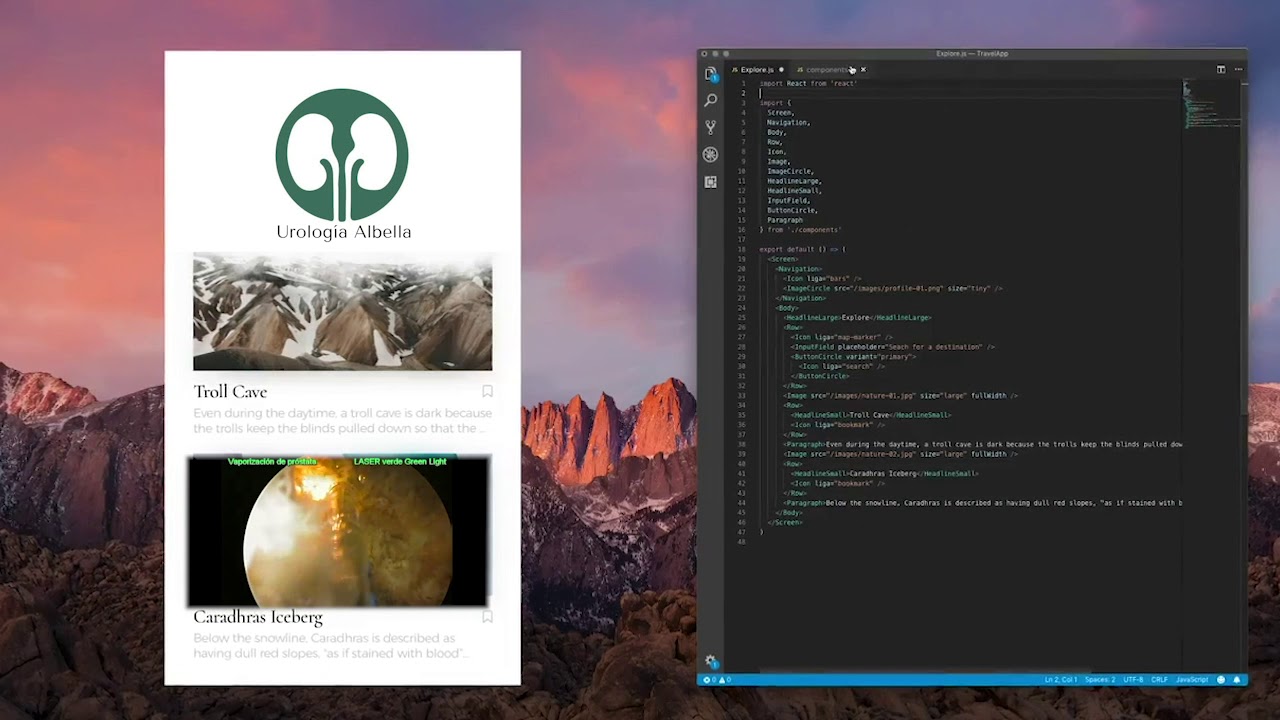Open the green laser video thumbnail
1280x720 pixels.
point(339,531)
